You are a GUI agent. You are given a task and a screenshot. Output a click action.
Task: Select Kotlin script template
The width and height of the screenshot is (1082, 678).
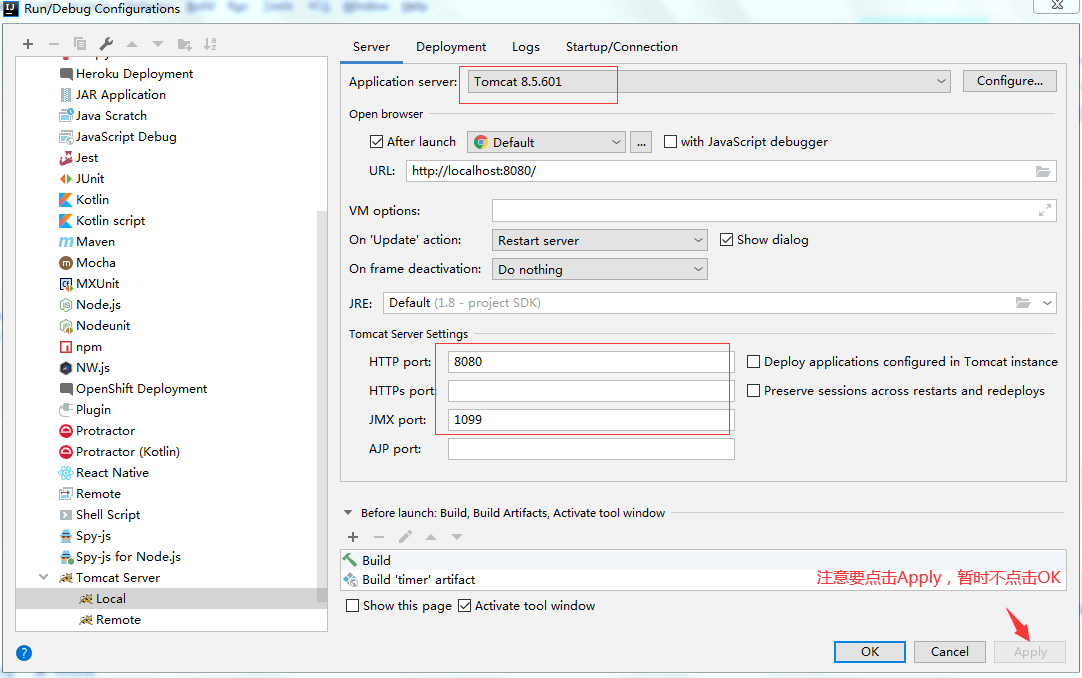click(x=102, y=221)
